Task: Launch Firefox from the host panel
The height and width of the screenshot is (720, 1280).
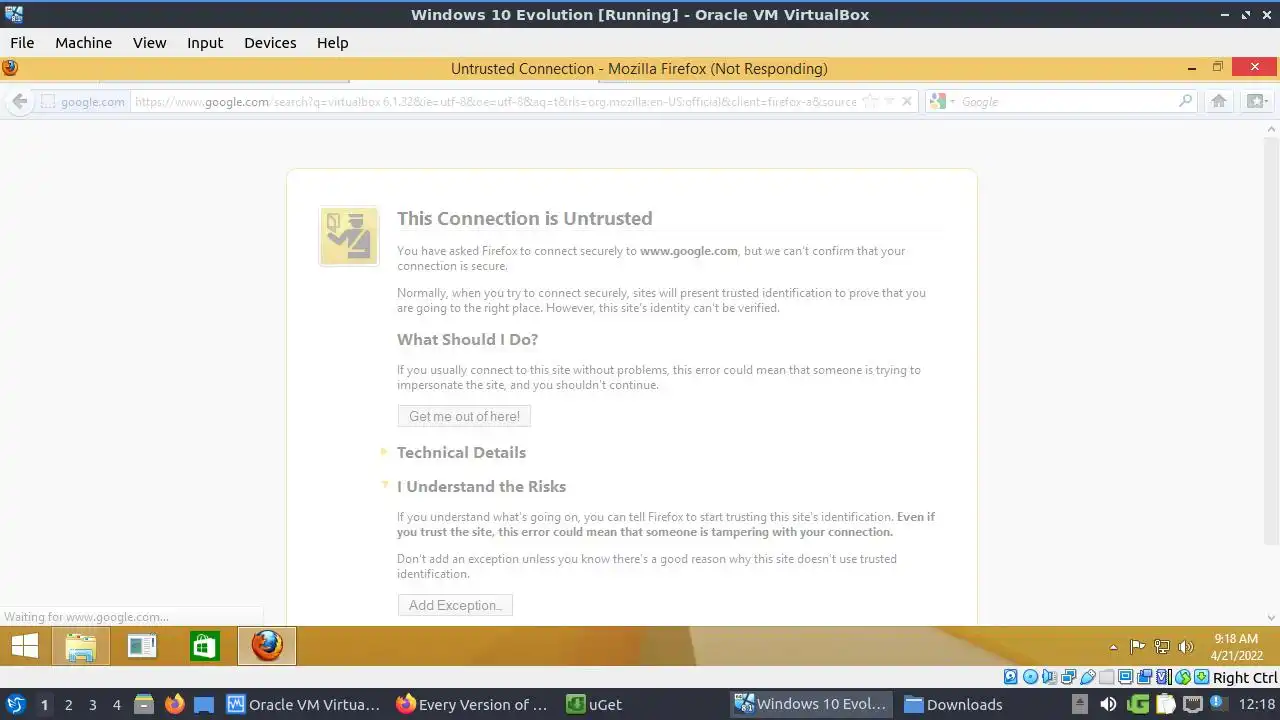Action: [175, 705]
